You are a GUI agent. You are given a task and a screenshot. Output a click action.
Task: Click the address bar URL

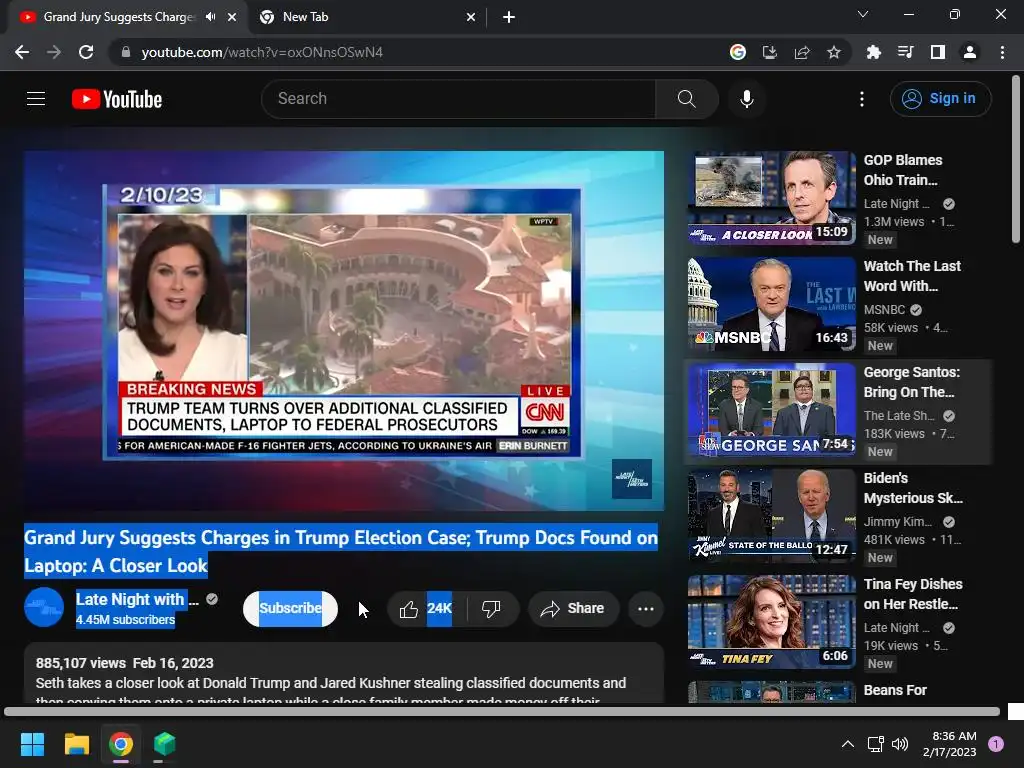[x=262, y=52]
